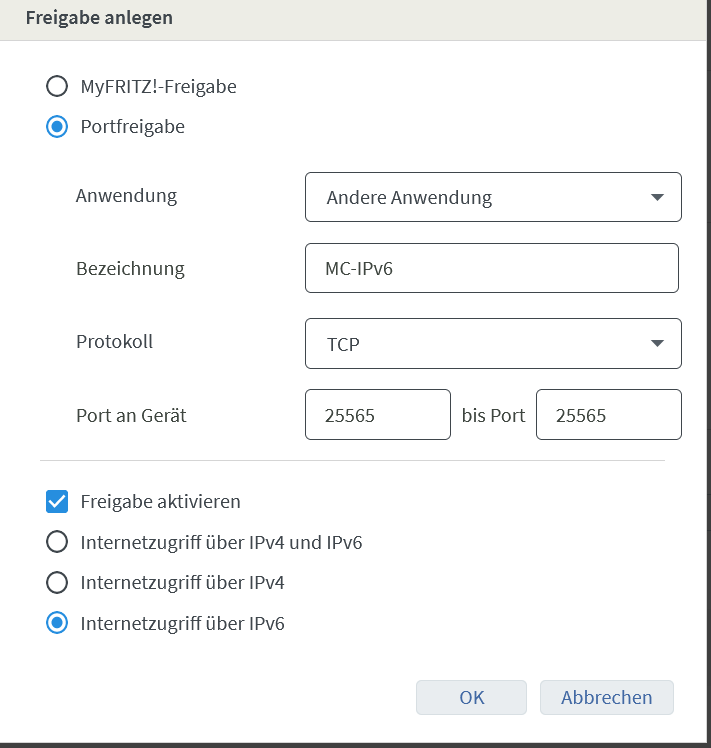Uncheck the Freigabe aktivieren checkbox
Viewport: 711px width, 748px height.
57,501
